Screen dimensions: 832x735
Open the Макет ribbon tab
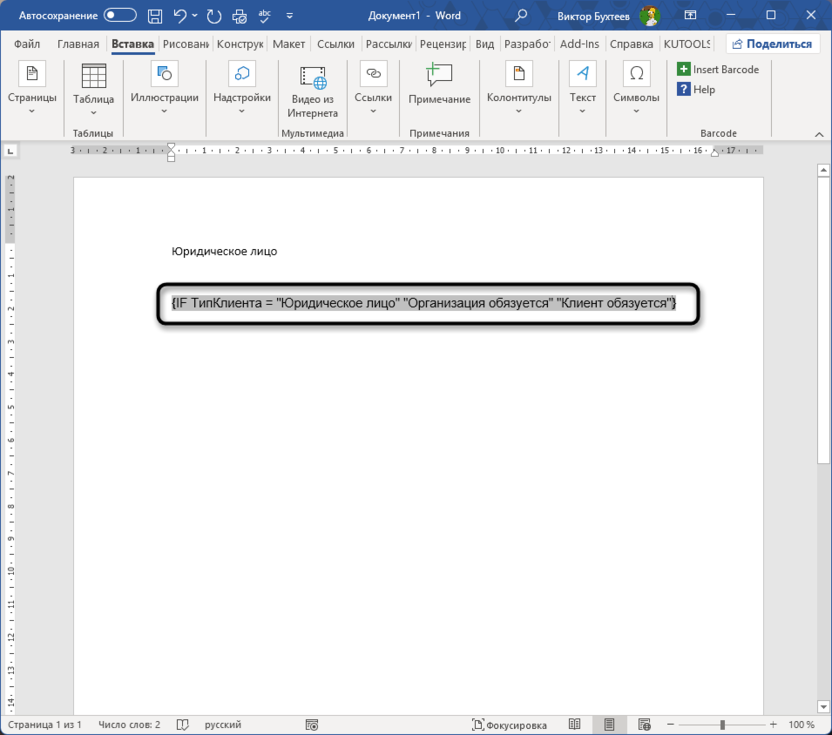289,44
